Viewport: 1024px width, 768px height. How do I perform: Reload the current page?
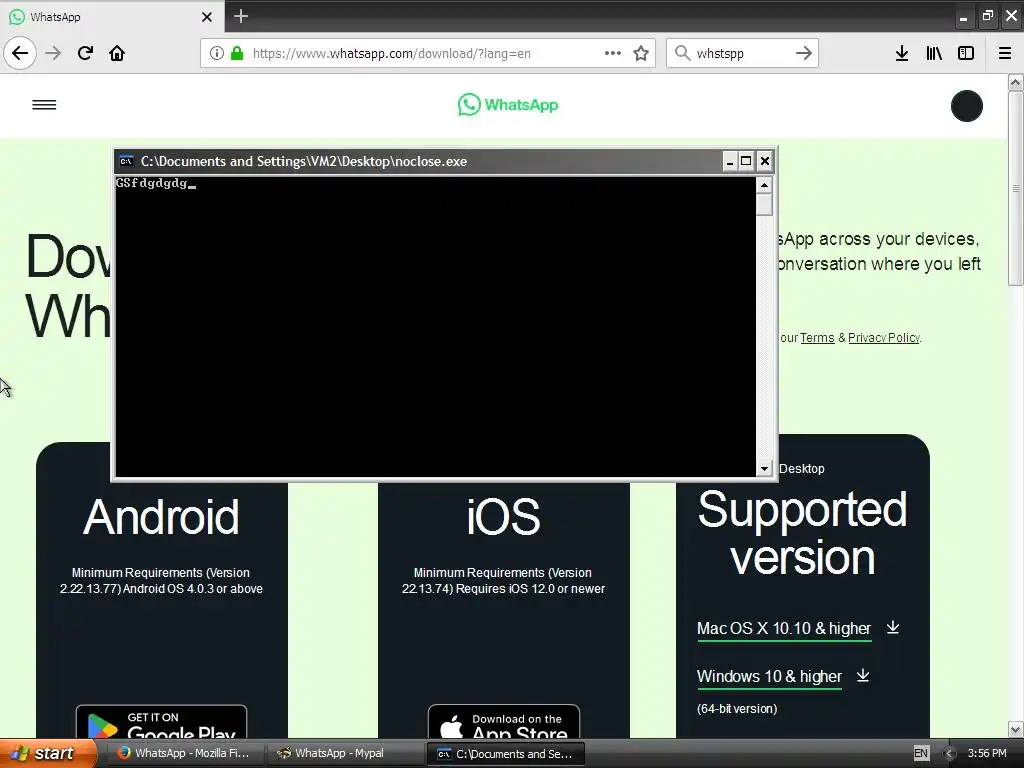tap(86, 53)
